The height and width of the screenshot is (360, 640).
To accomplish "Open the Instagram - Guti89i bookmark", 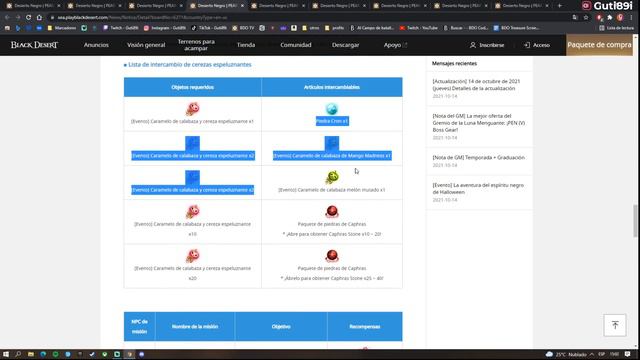I will pyautogui.click(x=165, y=28).
